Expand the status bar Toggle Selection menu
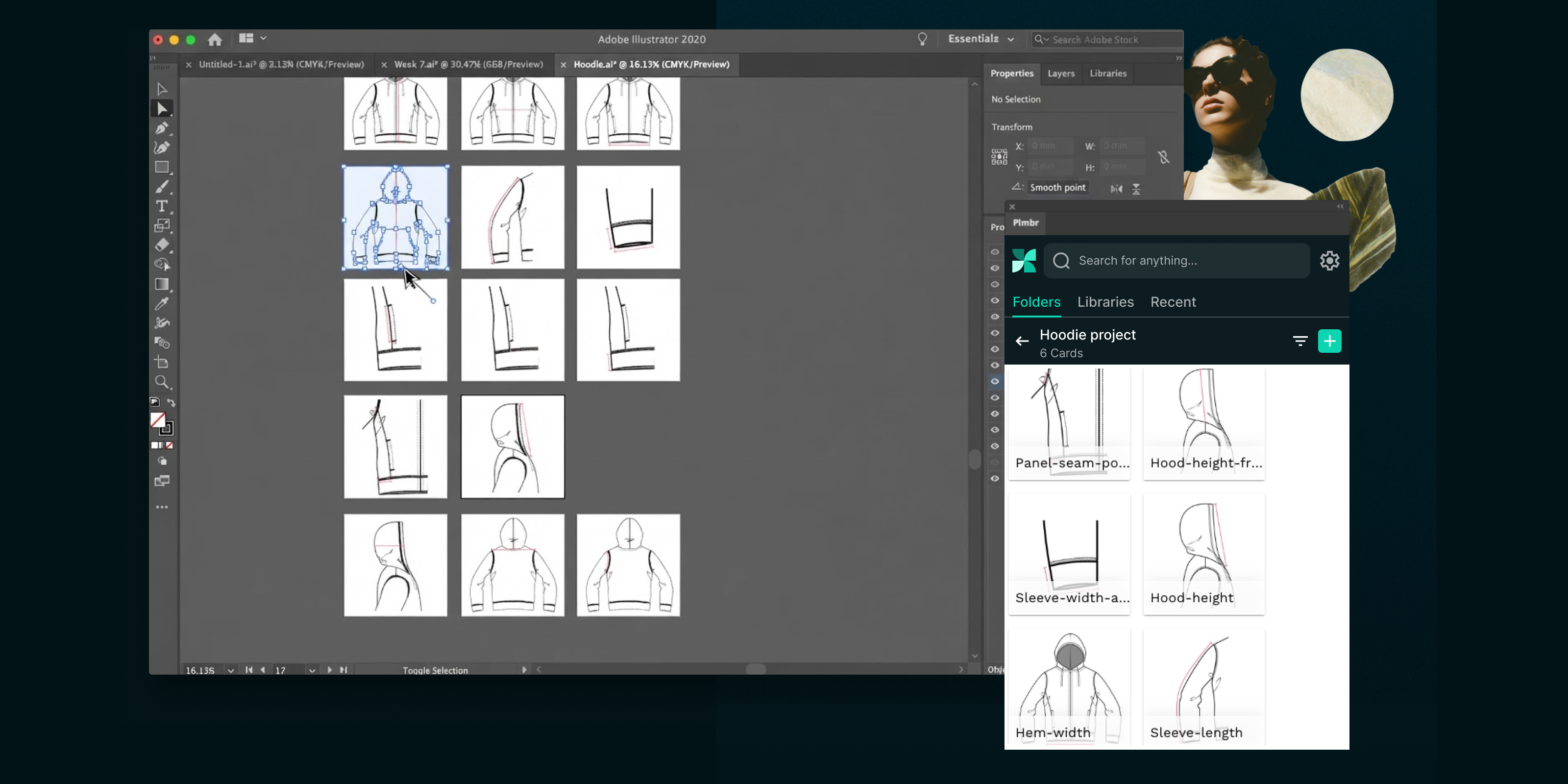Image resolution: width=1568 pixels, height=784 pixels. 523,669
